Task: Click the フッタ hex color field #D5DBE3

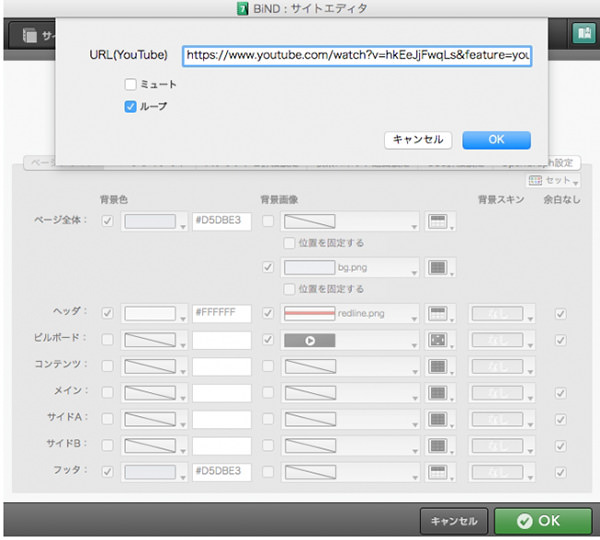Action: 221,470
